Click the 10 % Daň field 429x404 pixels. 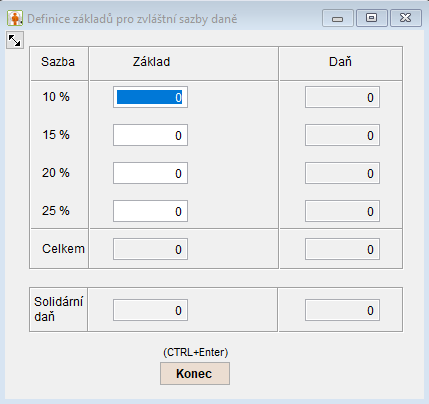coord(342,97)
